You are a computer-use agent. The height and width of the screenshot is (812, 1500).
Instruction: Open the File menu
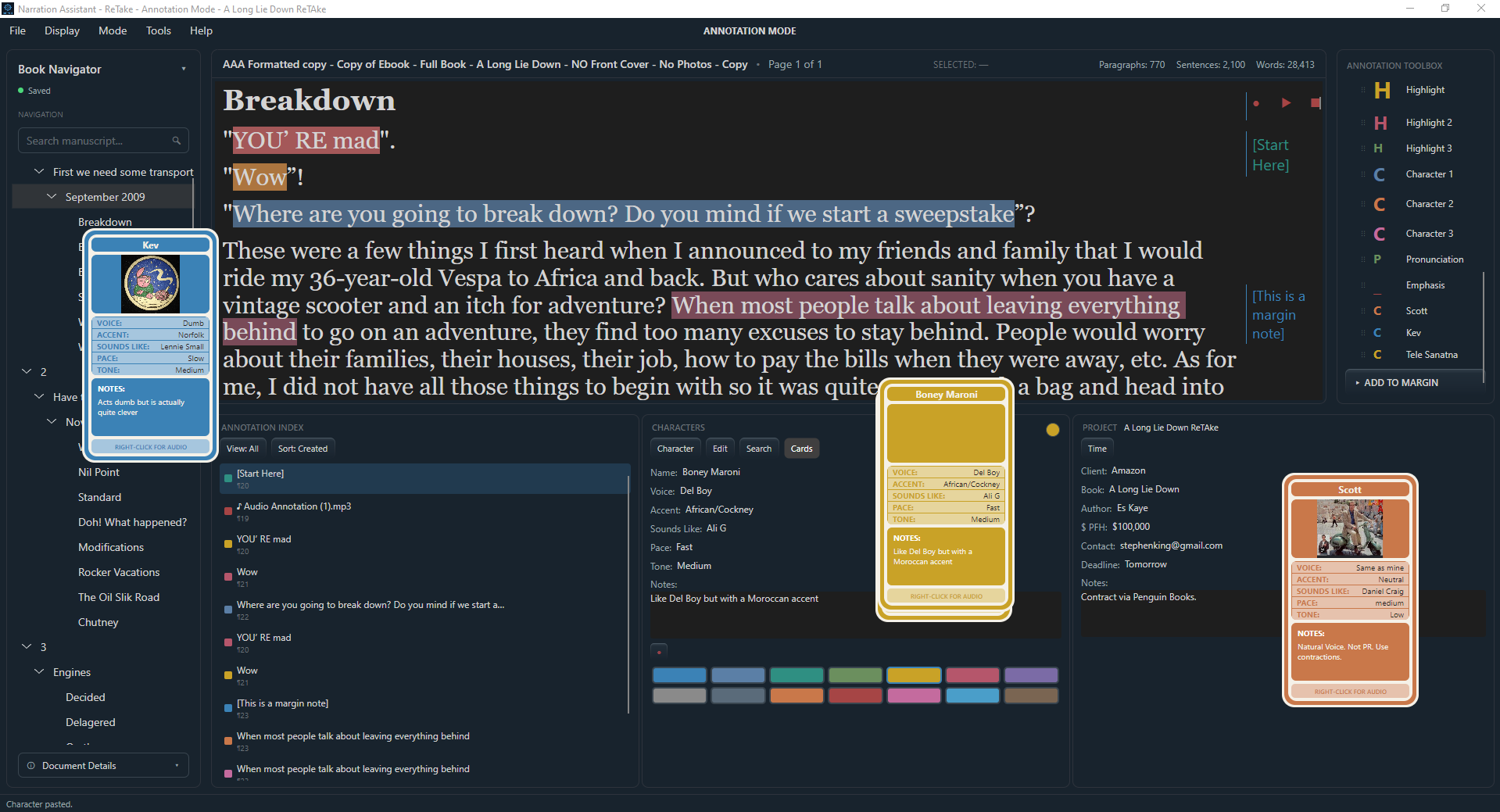(18, 30)
